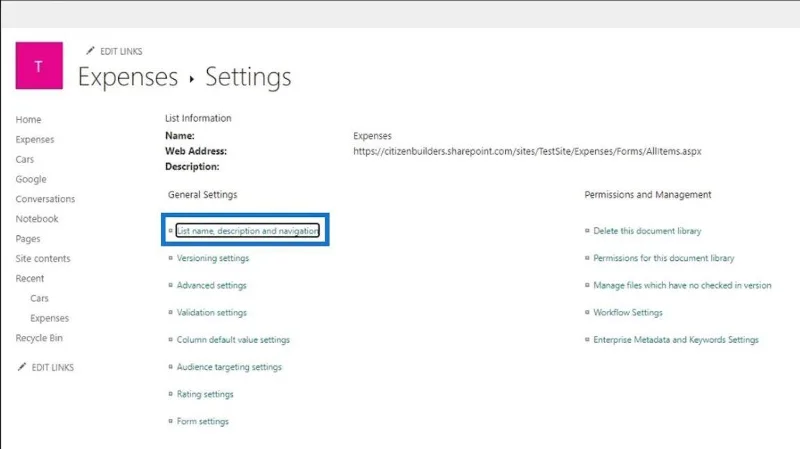This screenshot has width=800, height=449.
Task: Click the Description label
Action: (192, 166)
